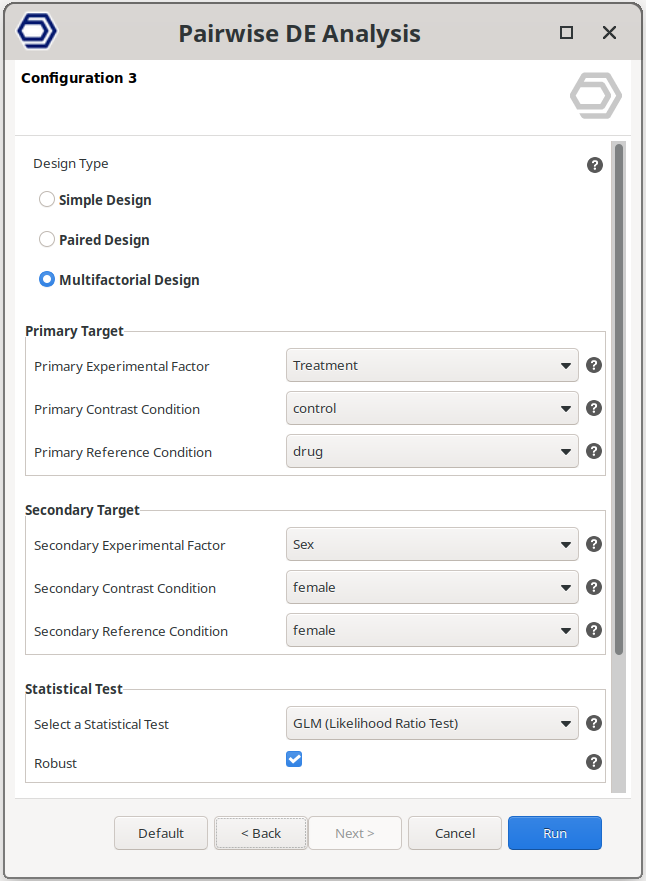The image size is (646, 881).
Task: Click help icon for Select a Statistical Test
Action: [594, 724]
